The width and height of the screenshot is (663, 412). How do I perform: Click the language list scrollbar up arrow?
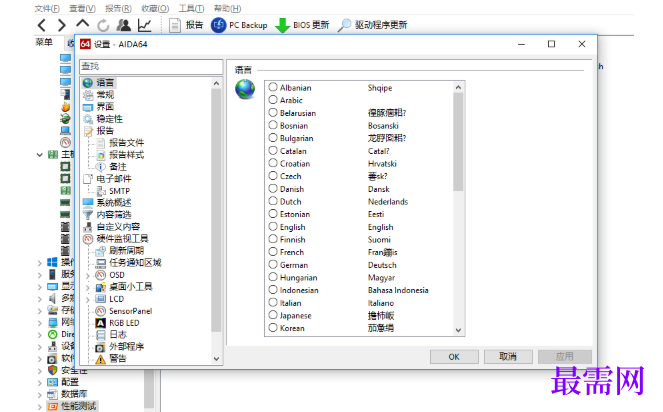click(x=458, y=87)
